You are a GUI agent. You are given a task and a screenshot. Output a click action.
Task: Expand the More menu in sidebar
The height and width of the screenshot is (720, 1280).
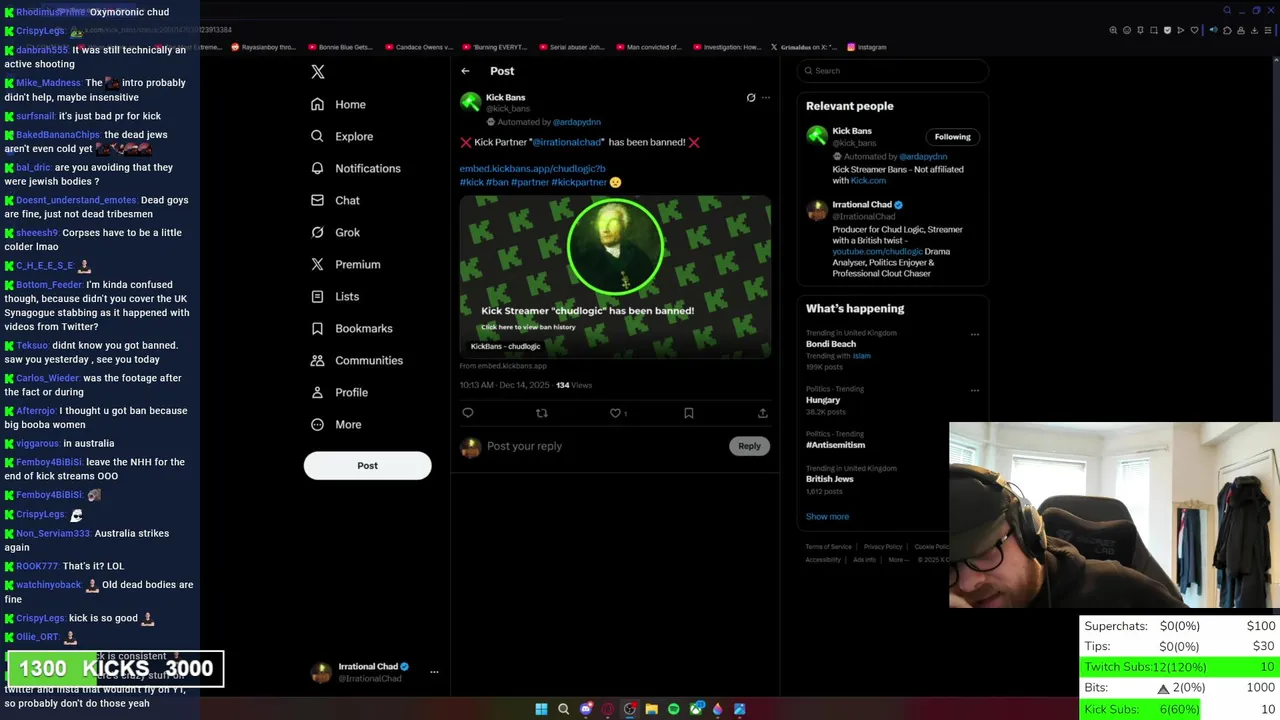click(x=336, y=424)
